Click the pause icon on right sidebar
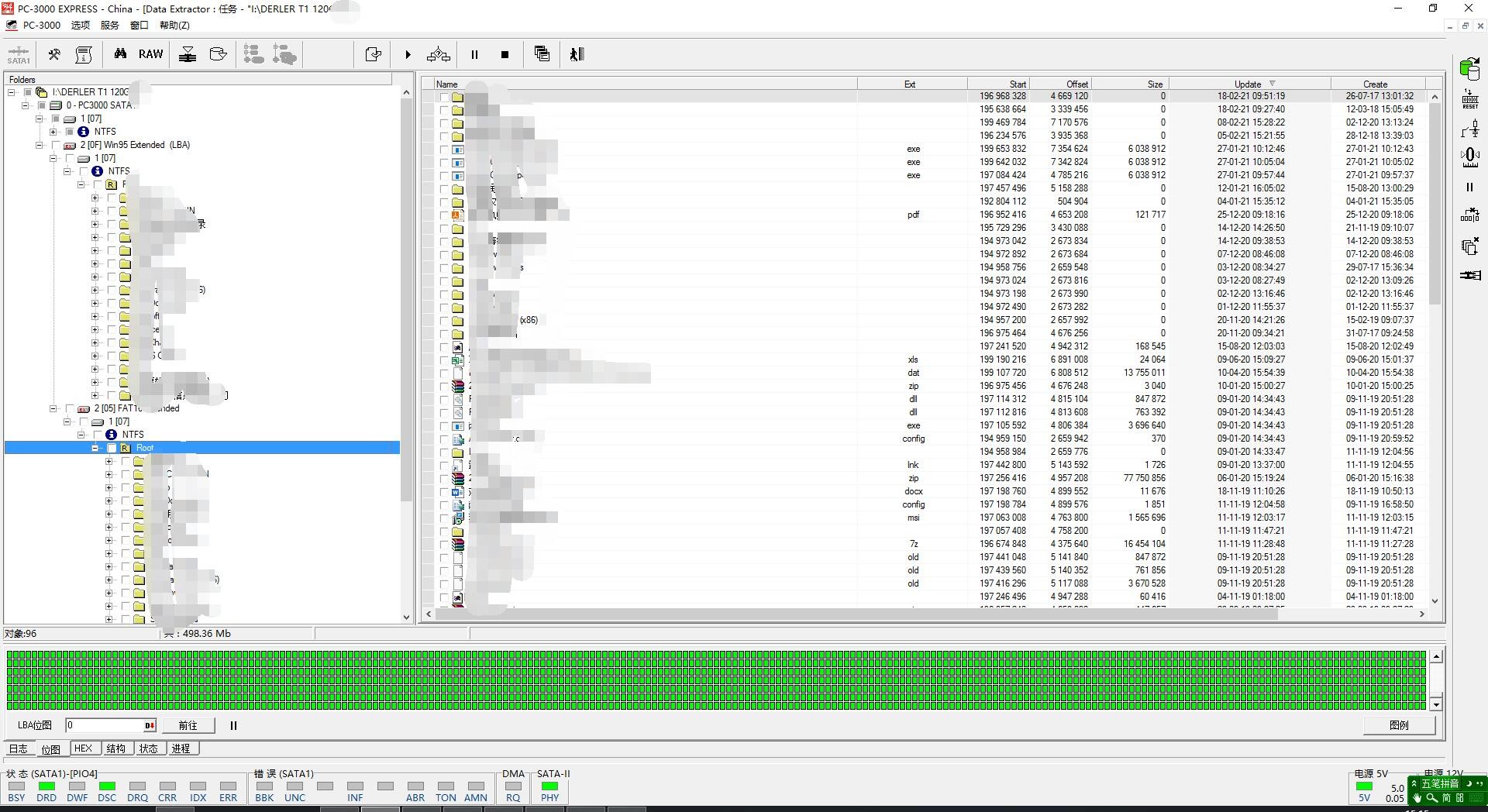Image resolution: width=1488 pixels, height=812 pixels. click(1470, 187)
